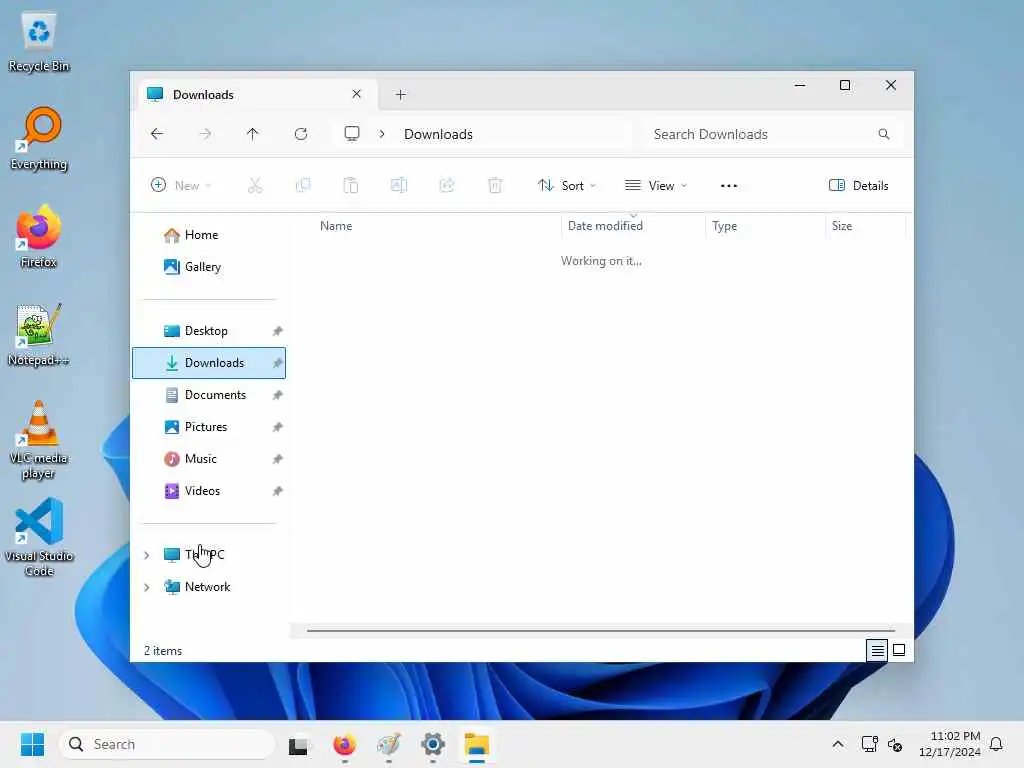Select the VLC media player desktop shortcut
This screenshot has width=1024, height=768.
39,440
